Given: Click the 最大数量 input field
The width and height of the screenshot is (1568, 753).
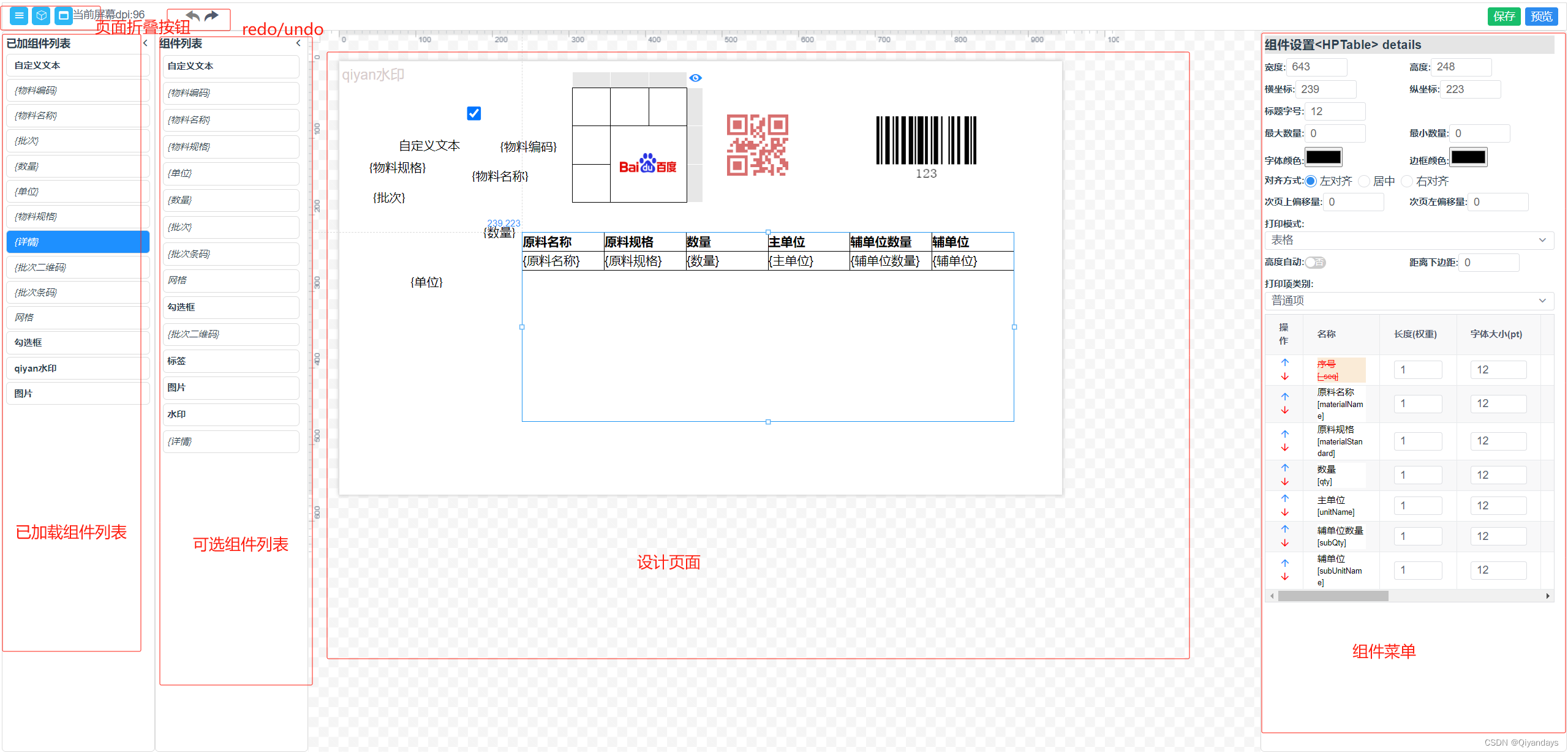Looking at the screenshot, I should click(x=1335, y=133).
